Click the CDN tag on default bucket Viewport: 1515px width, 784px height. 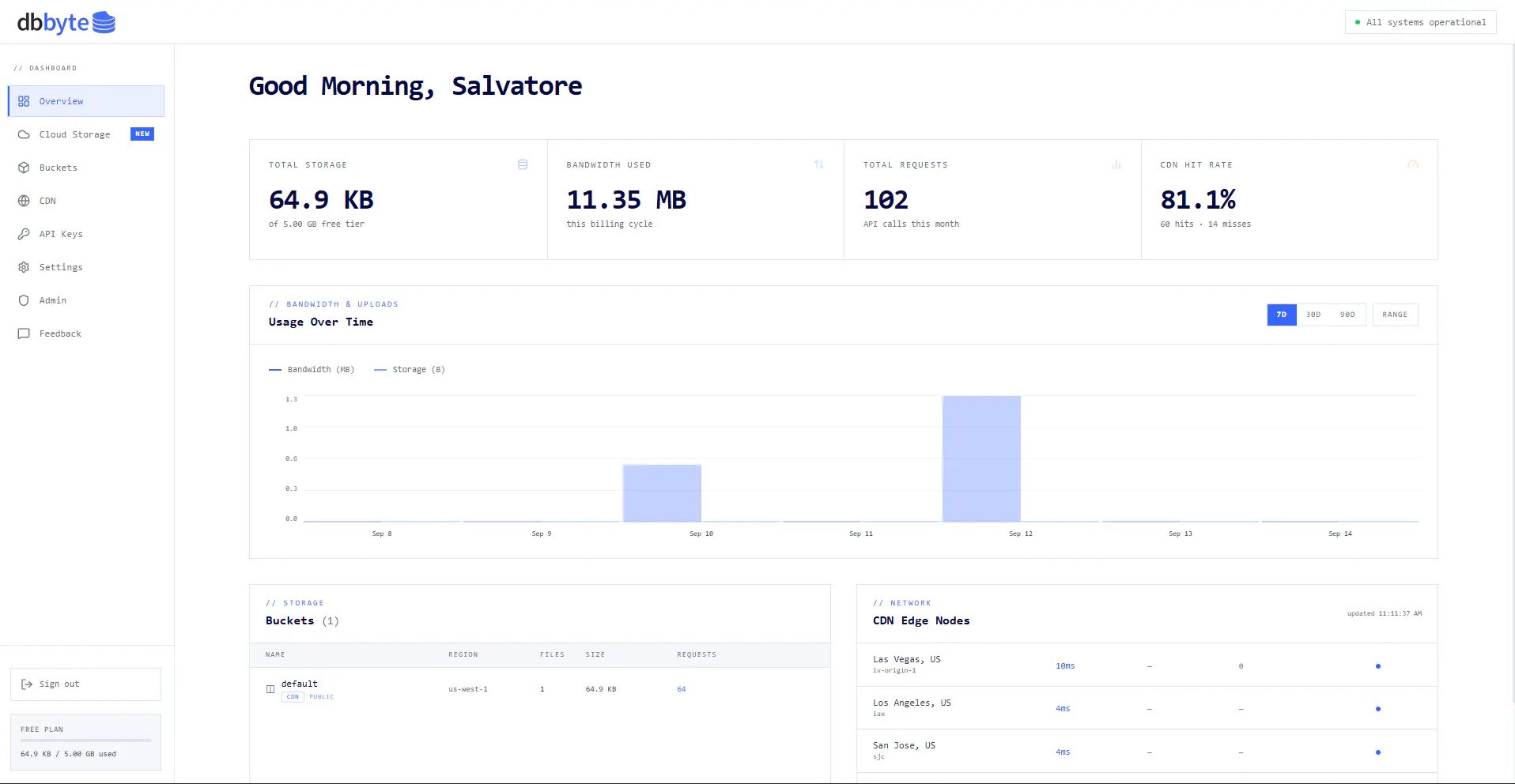[x=293, y=697]
